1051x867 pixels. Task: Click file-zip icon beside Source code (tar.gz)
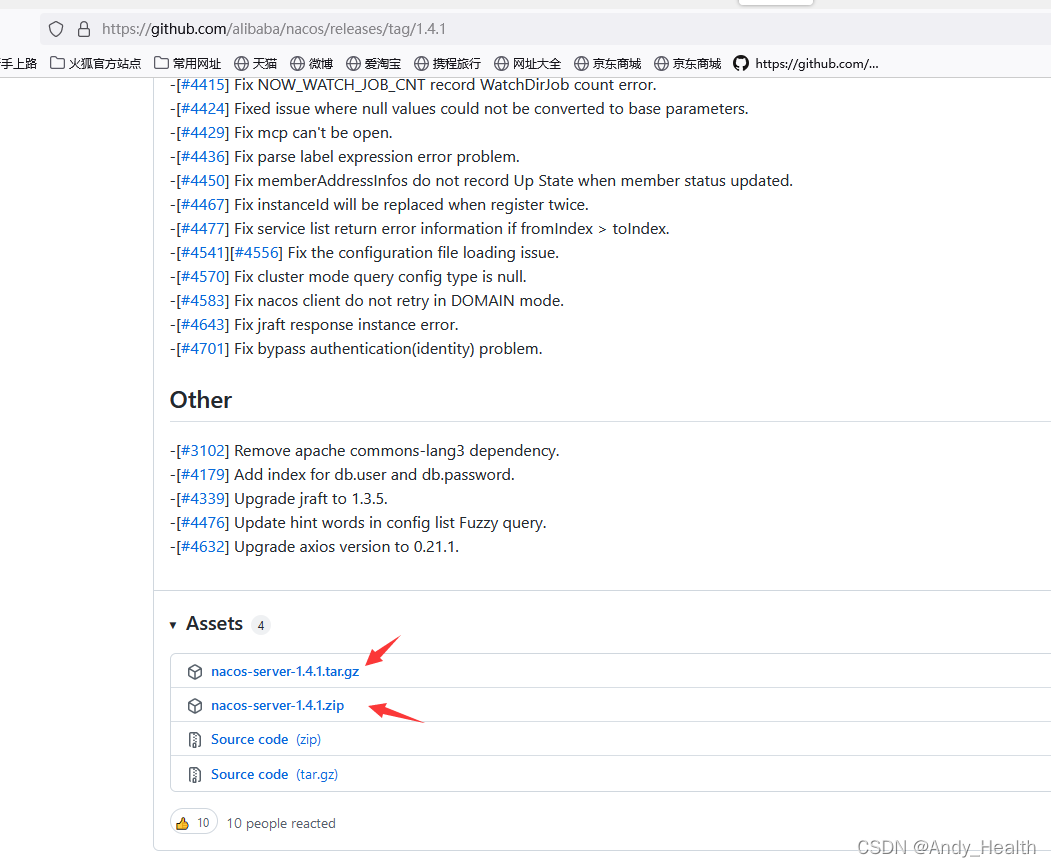[195, 775]
